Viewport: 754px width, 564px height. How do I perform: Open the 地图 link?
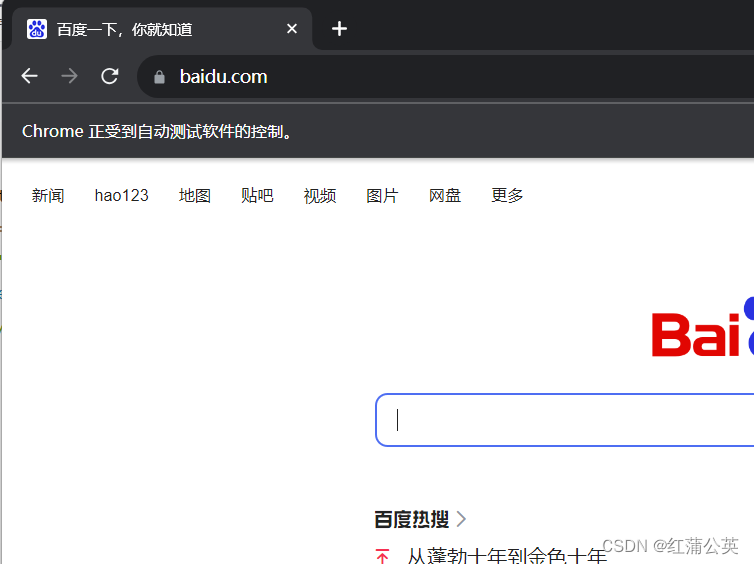195,196
